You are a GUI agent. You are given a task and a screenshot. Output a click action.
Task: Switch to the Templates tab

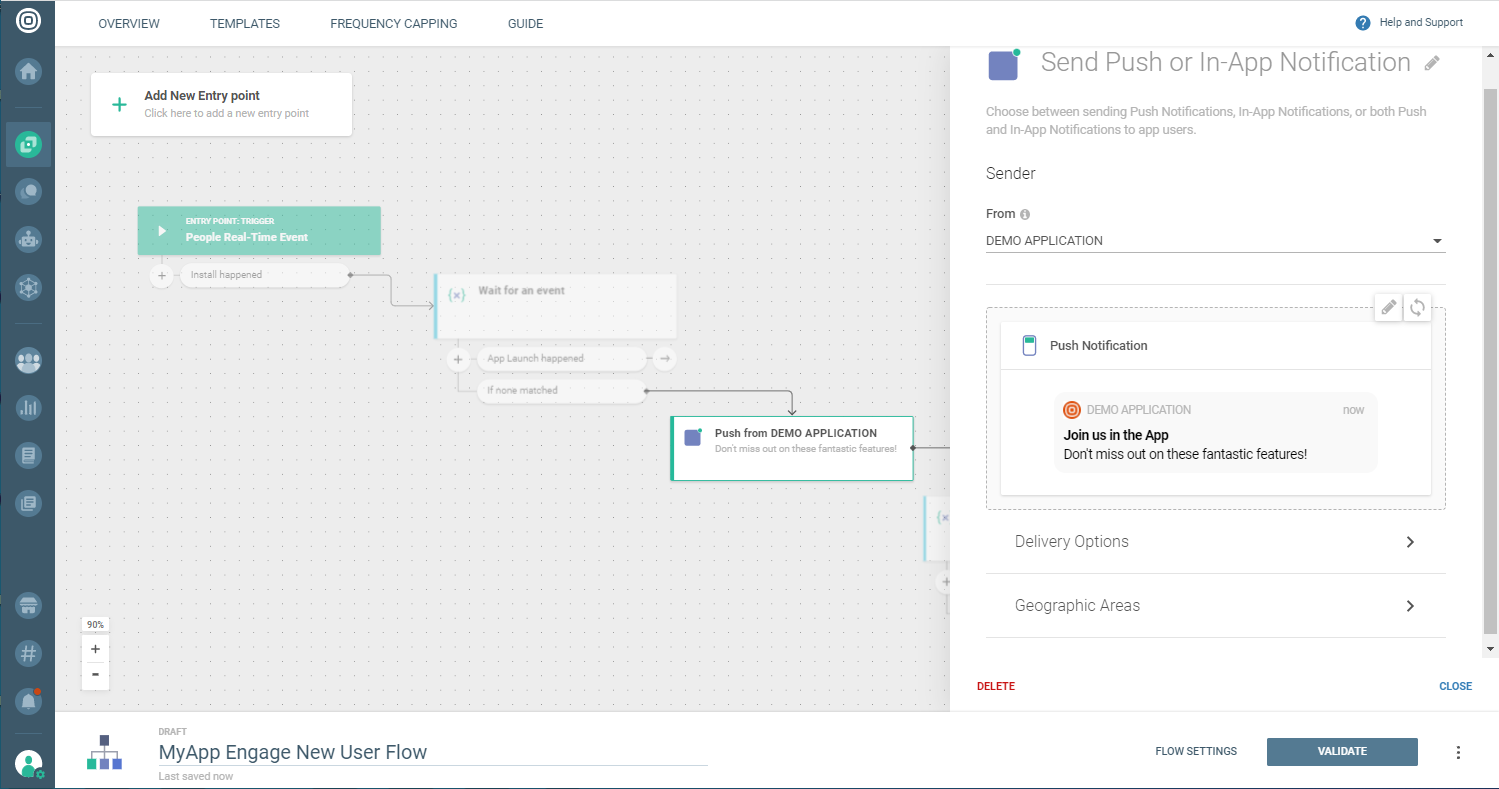point(245,24)
